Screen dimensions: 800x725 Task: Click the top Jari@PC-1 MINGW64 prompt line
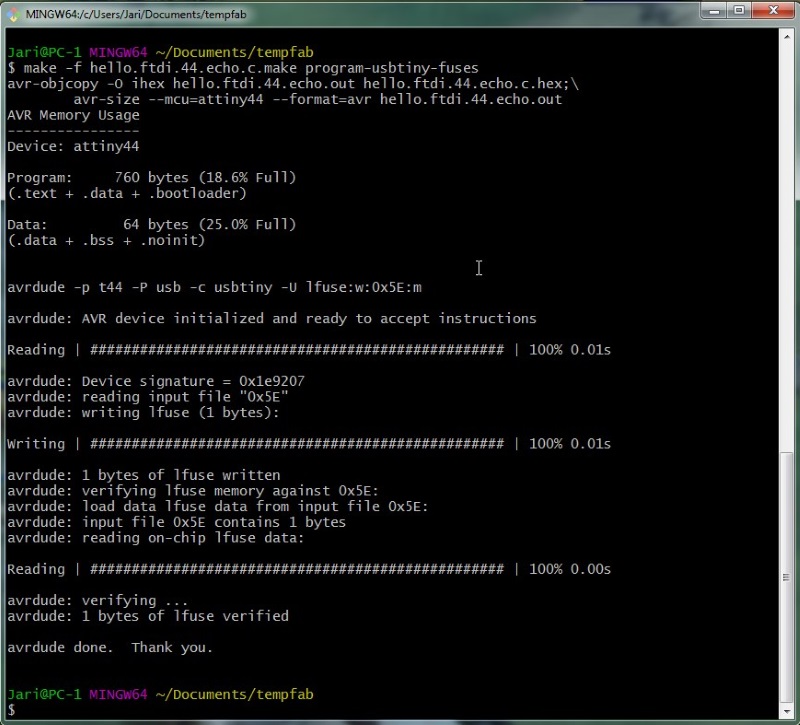(160, 52)
